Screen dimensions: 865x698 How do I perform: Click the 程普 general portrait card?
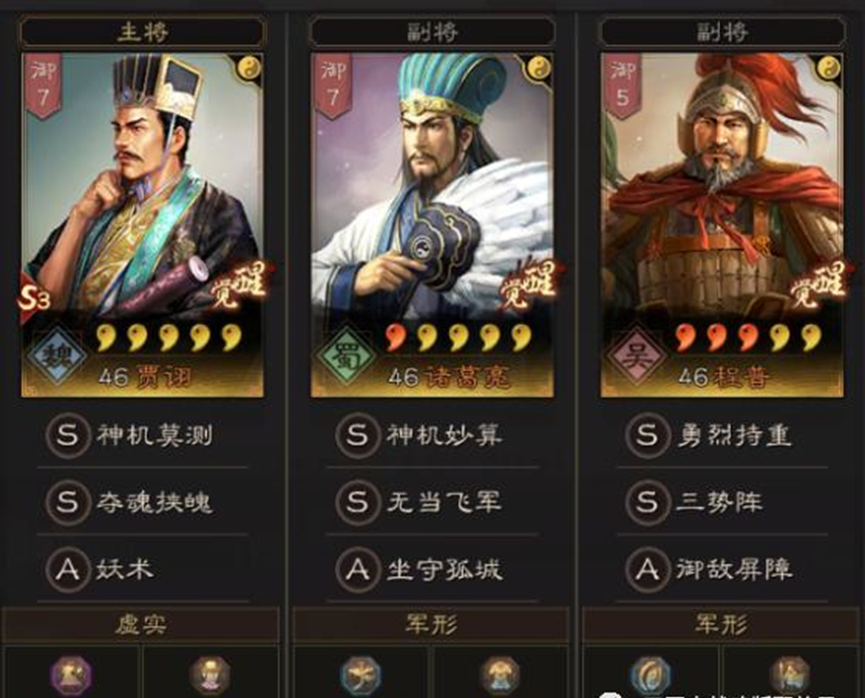pos(722,225)
